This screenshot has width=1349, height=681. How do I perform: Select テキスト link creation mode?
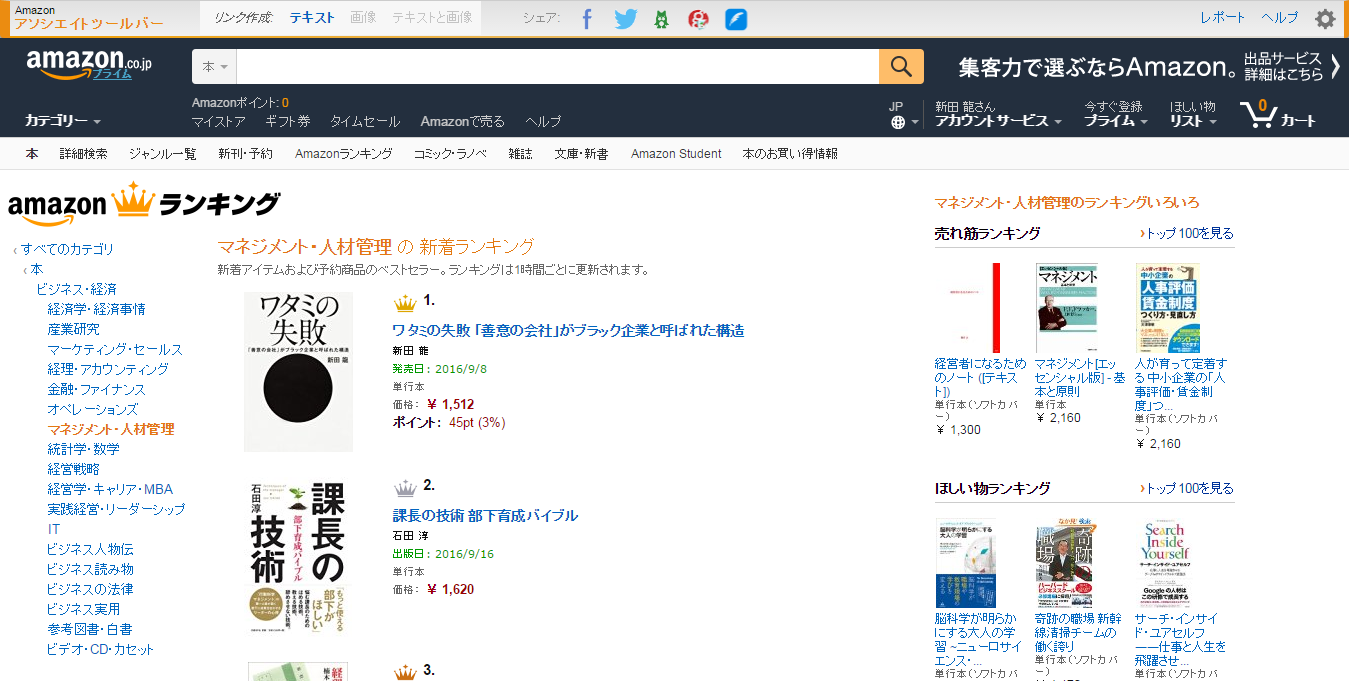312,17
